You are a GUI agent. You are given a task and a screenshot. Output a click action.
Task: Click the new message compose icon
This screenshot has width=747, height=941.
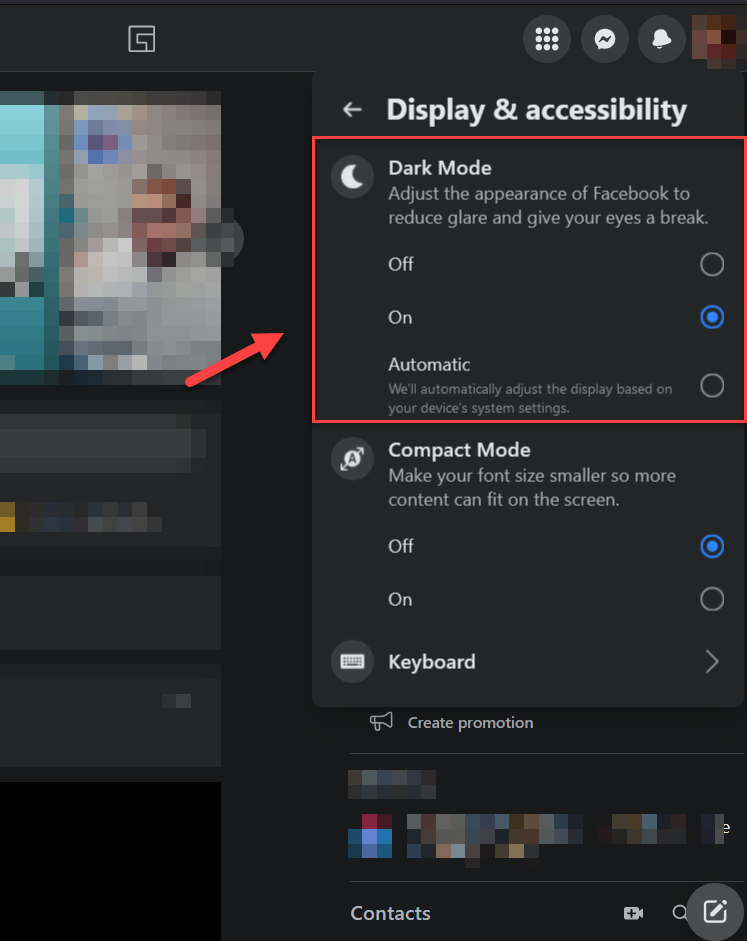[x=715, y=911]
